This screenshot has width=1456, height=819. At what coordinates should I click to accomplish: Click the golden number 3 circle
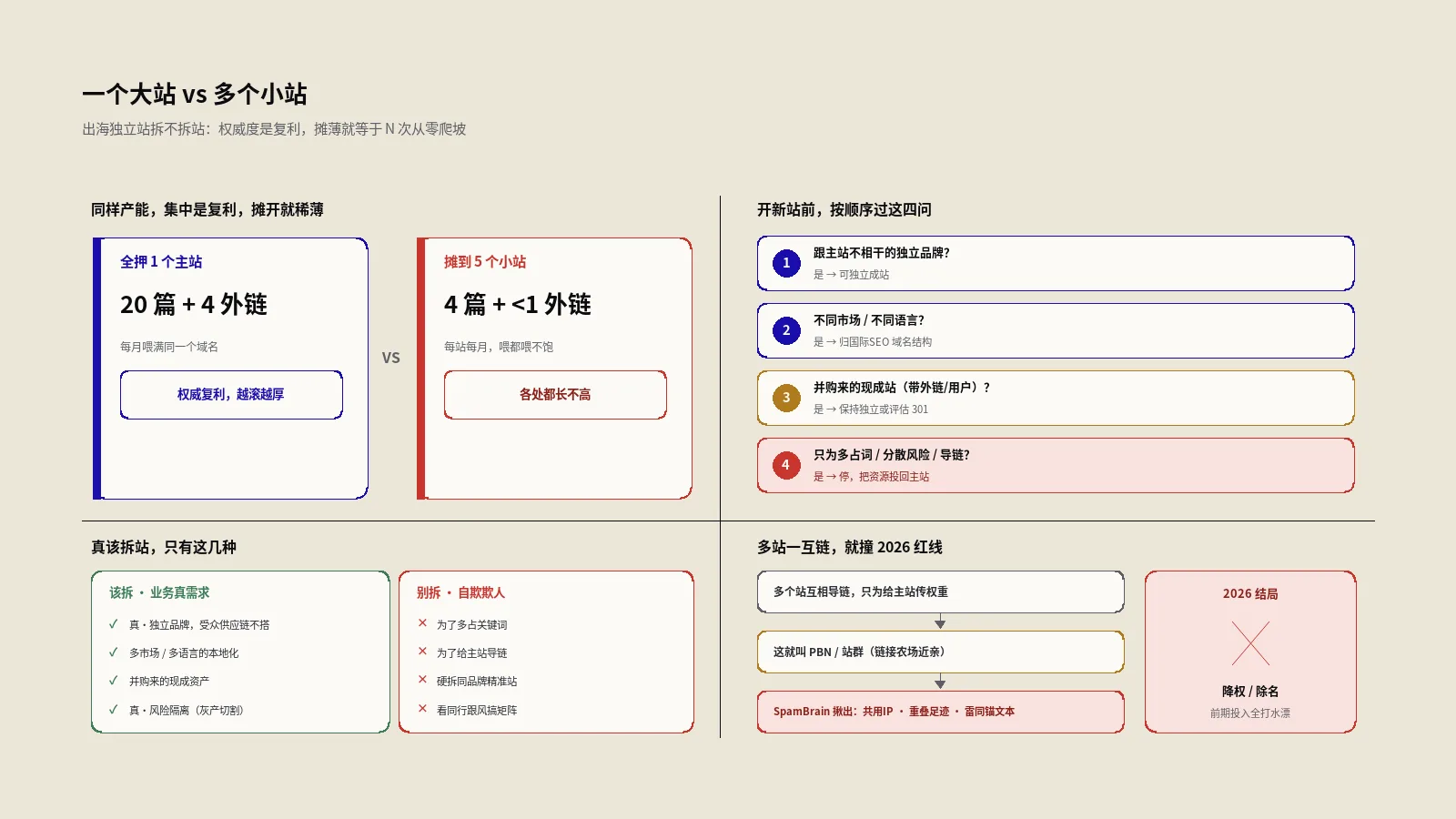(x=786, y=398)
